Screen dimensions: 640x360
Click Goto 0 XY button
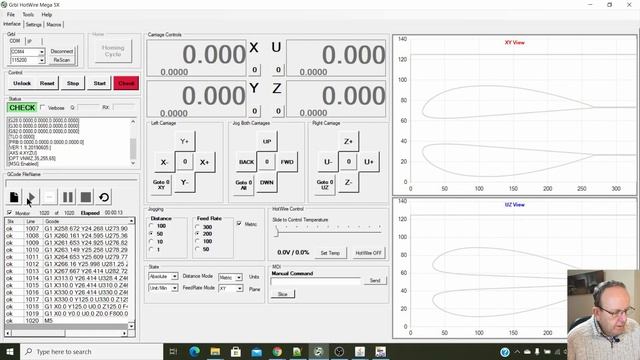(x=161, y=184)
